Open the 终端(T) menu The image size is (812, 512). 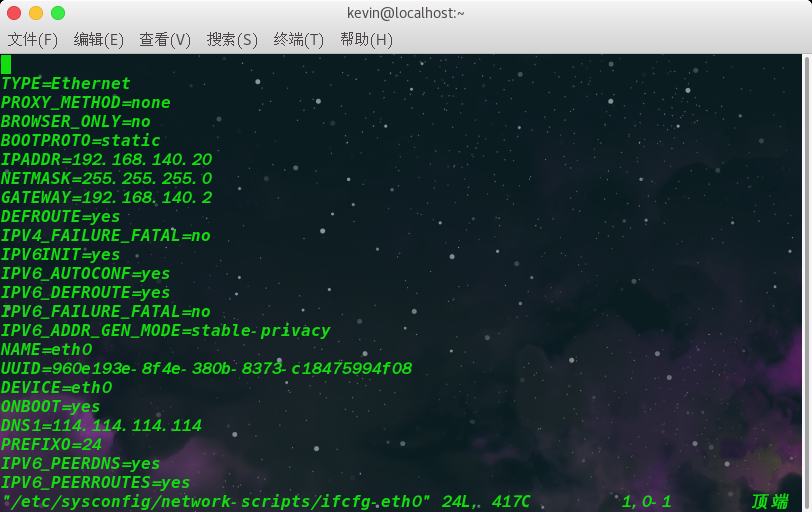pyautogui.click(x=298, y=39)
